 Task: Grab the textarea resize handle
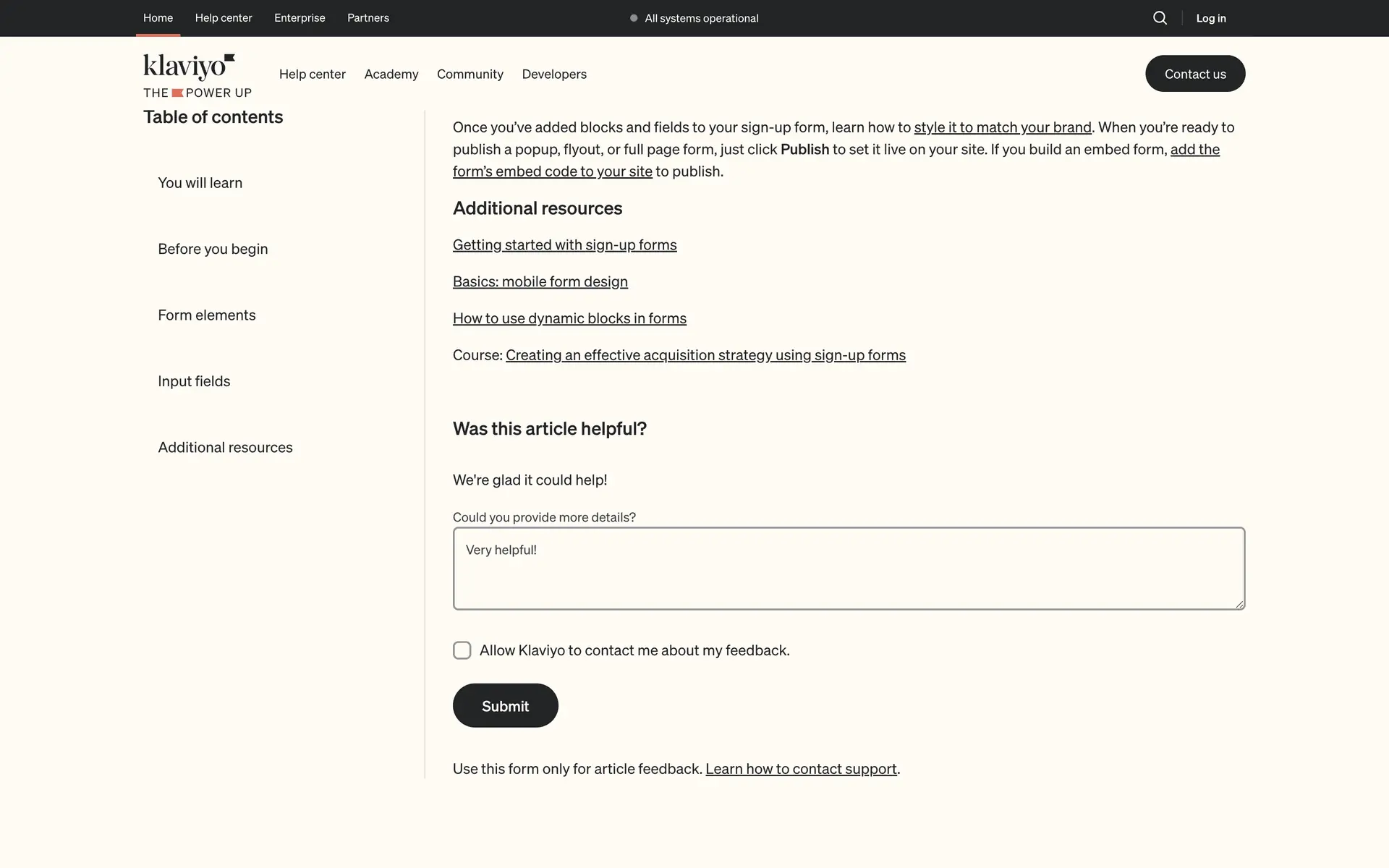click(1239, 604)
